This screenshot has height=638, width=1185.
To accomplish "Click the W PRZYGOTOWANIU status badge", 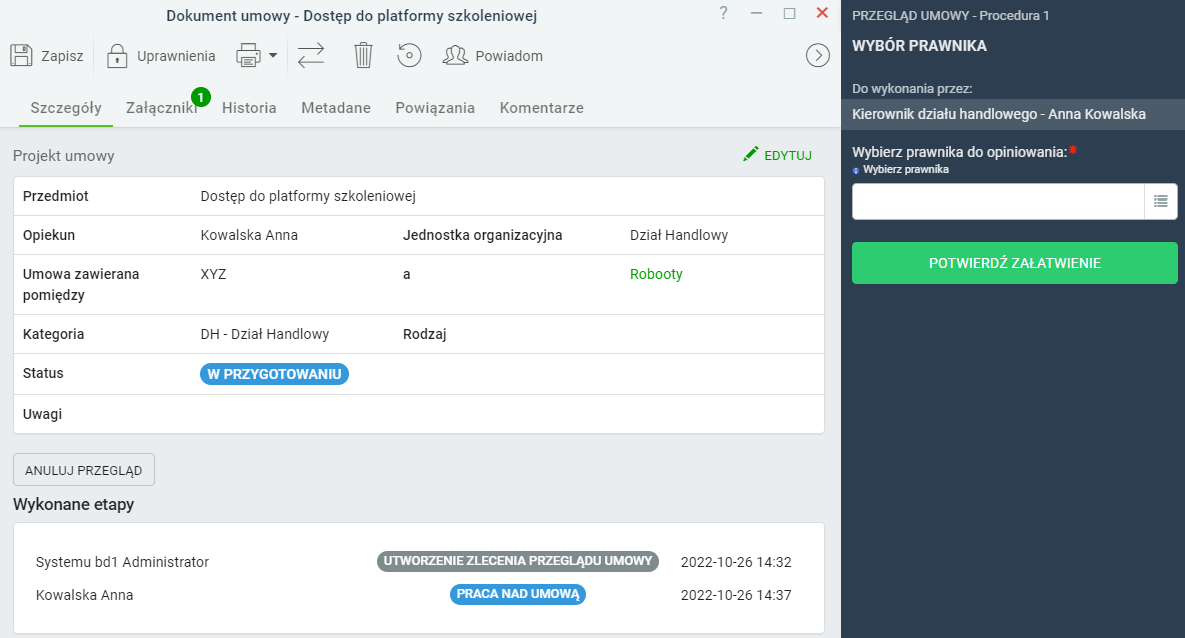I will pos(274,374).
